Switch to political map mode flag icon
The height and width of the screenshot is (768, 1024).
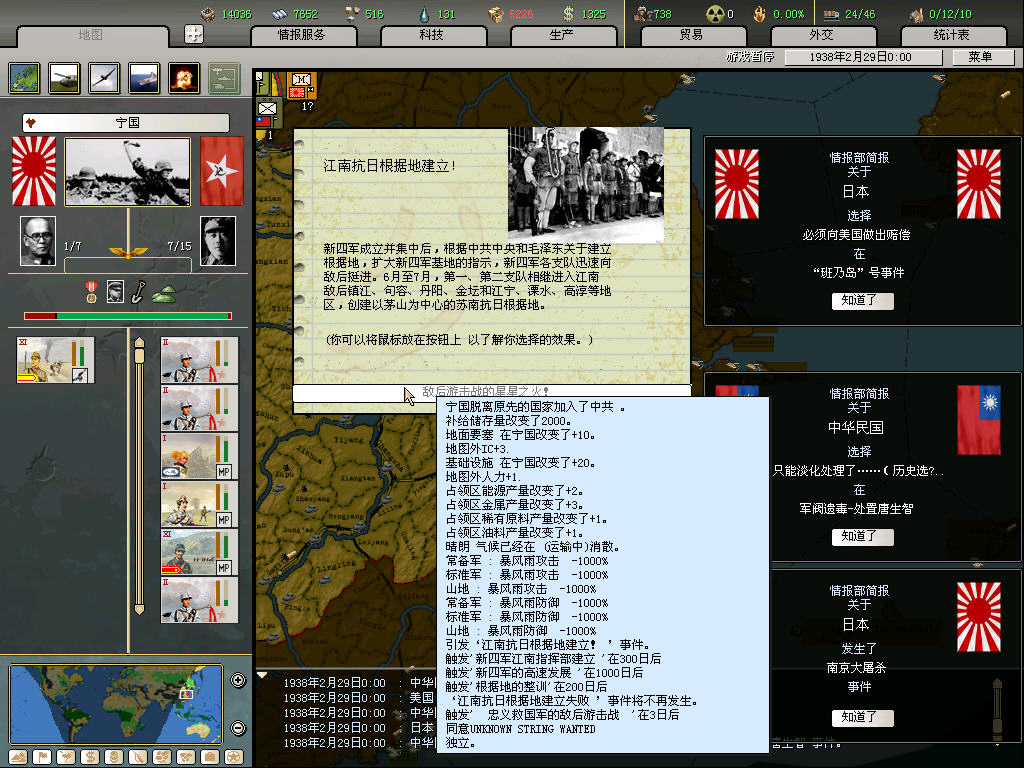(x=41, y=757)
